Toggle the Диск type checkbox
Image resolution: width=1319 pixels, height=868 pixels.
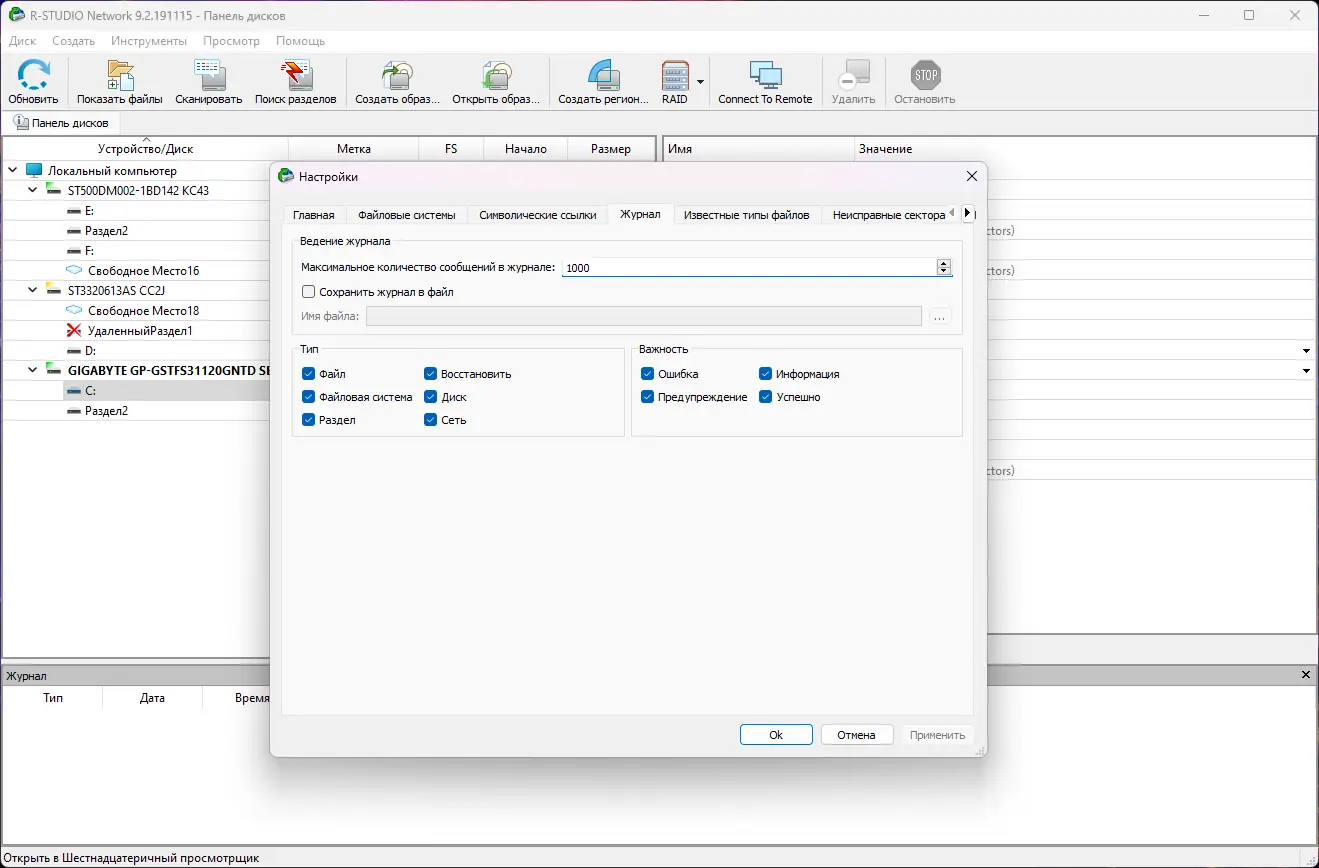click(431, 397)
